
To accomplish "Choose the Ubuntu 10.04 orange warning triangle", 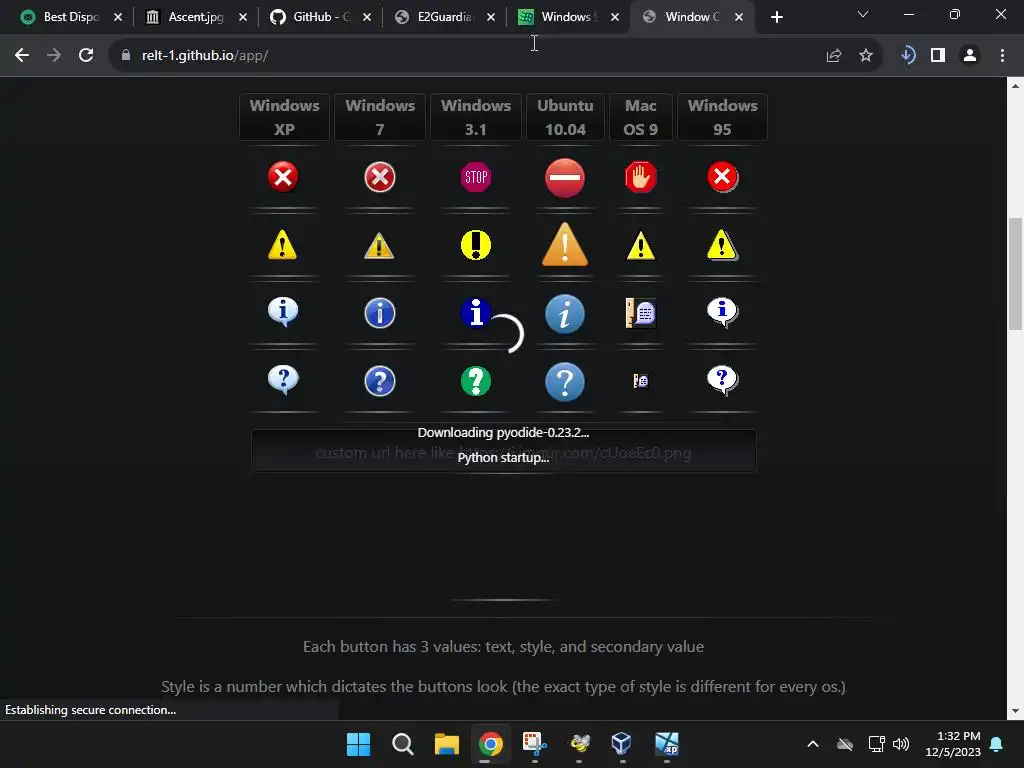I will tap(565, 244).
